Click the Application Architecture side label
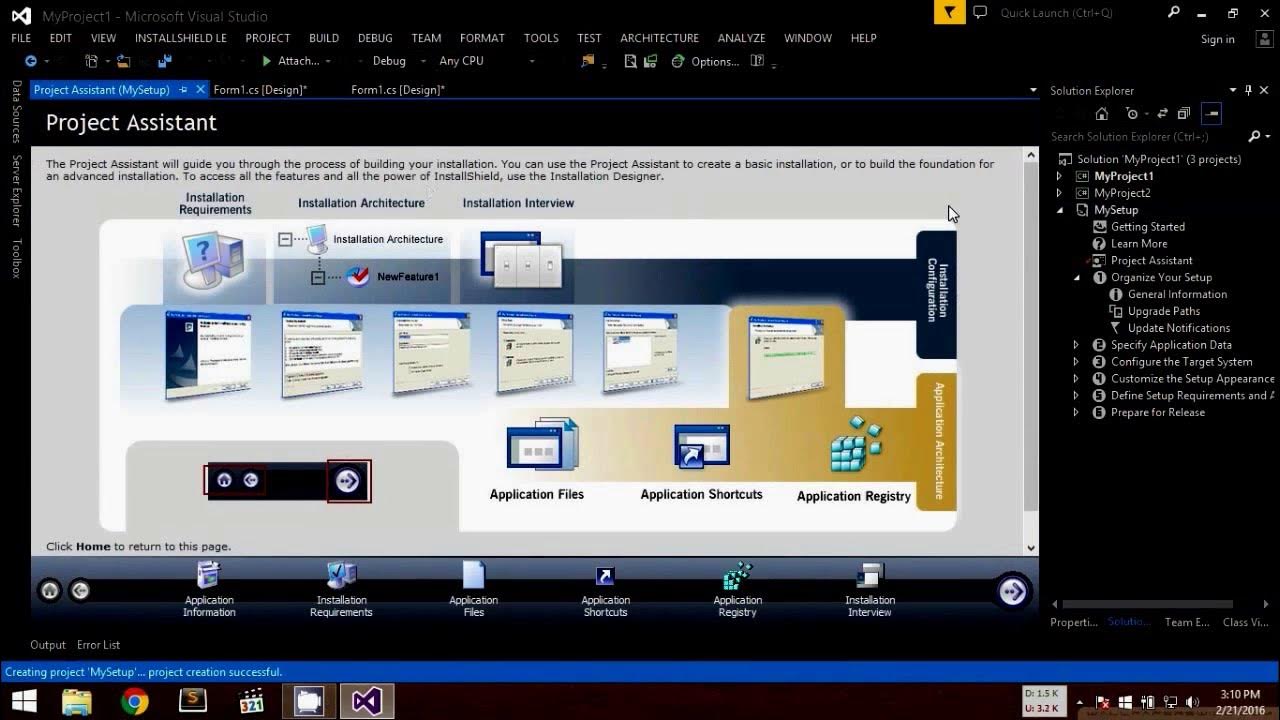 (937, 441)
